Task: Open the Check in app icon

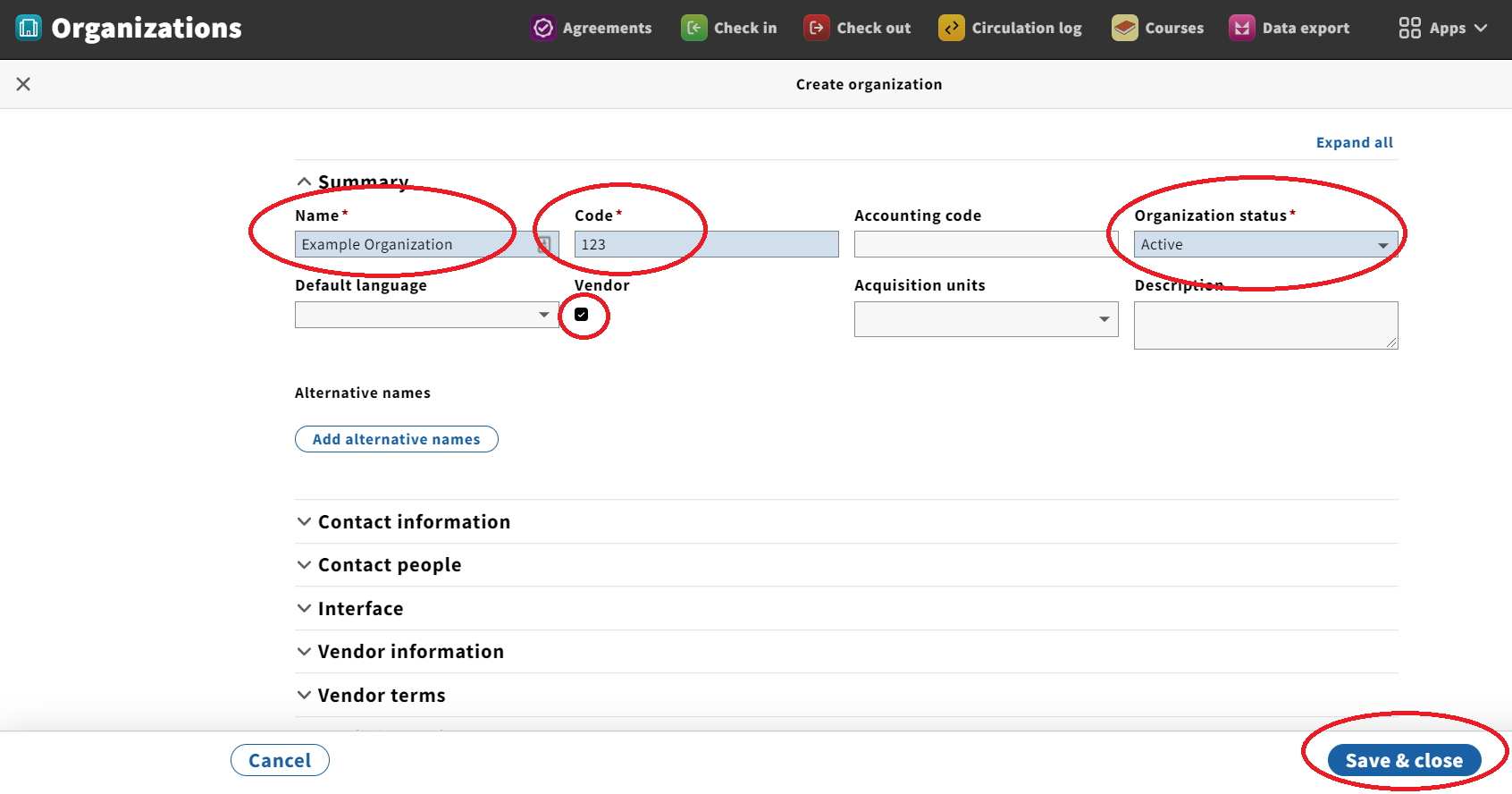Action: (x=694, y=28)
